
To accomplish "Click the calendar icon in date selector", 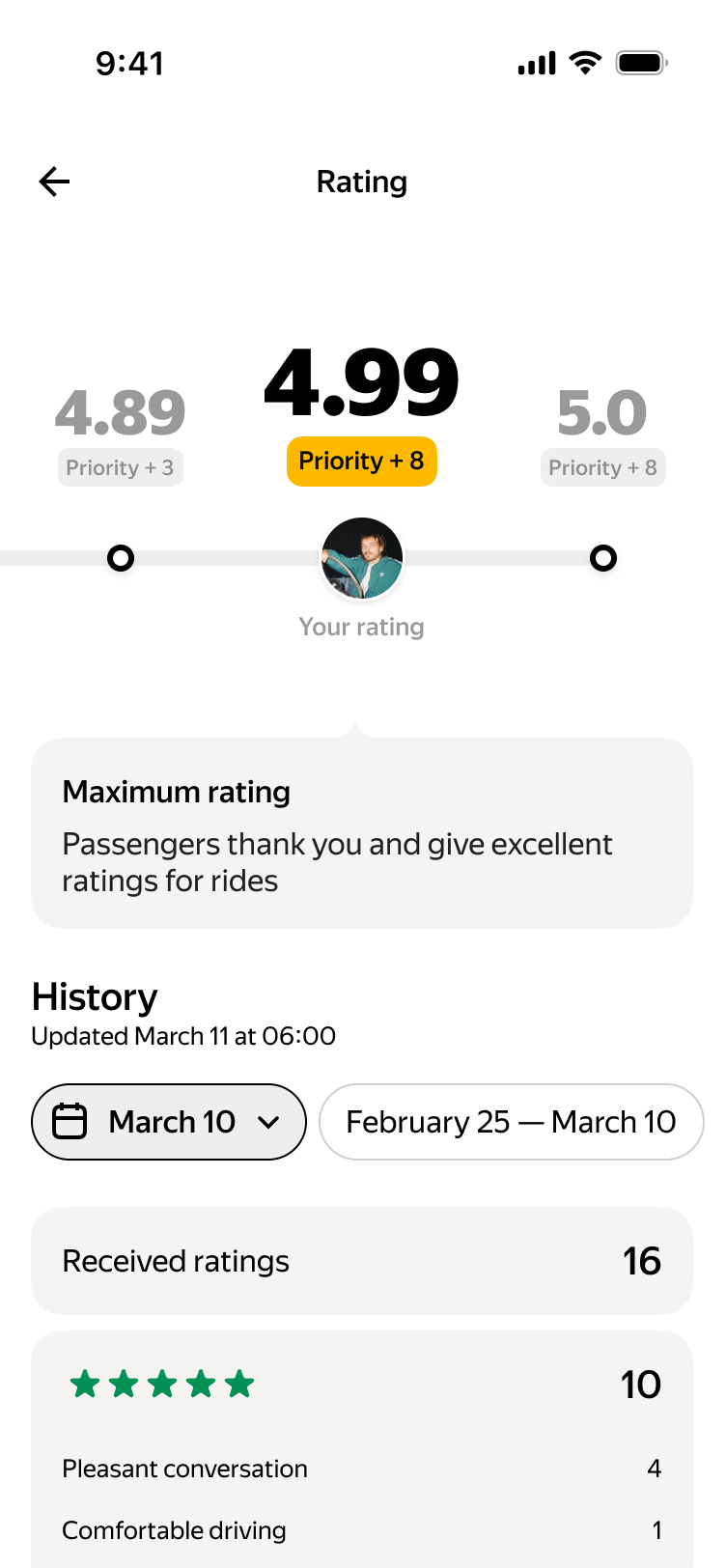I will click(70, 1122).
